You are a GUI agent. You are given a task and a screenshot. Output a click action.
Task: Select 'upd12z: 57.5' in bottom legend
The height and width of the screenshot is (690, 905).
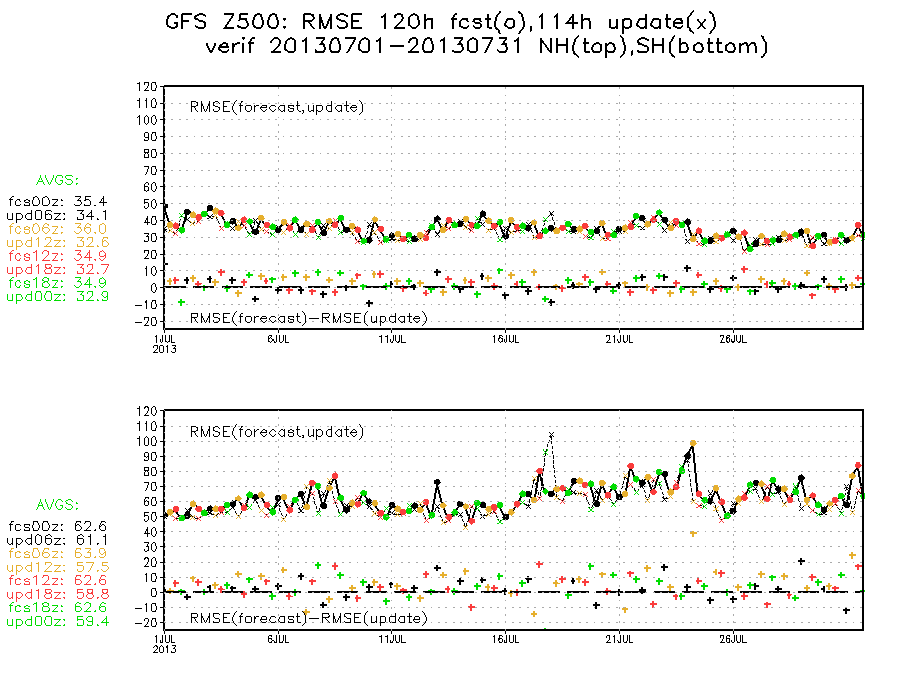click(58, 567)
